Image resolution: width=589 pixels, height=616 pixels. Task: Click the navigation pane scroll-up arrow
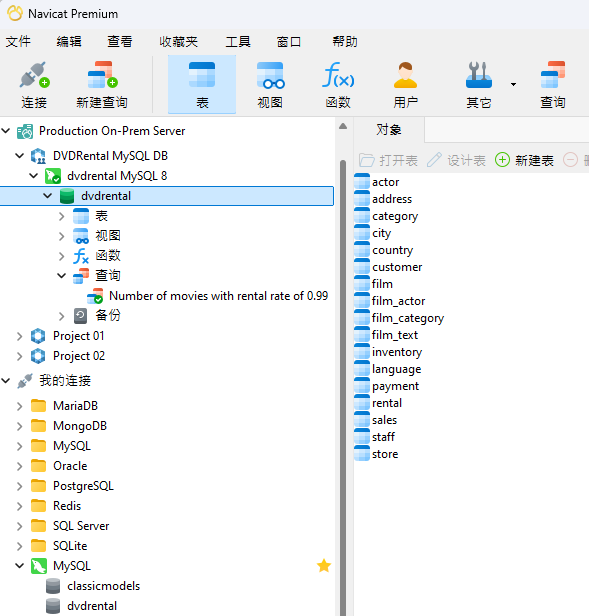click(343, 126)
